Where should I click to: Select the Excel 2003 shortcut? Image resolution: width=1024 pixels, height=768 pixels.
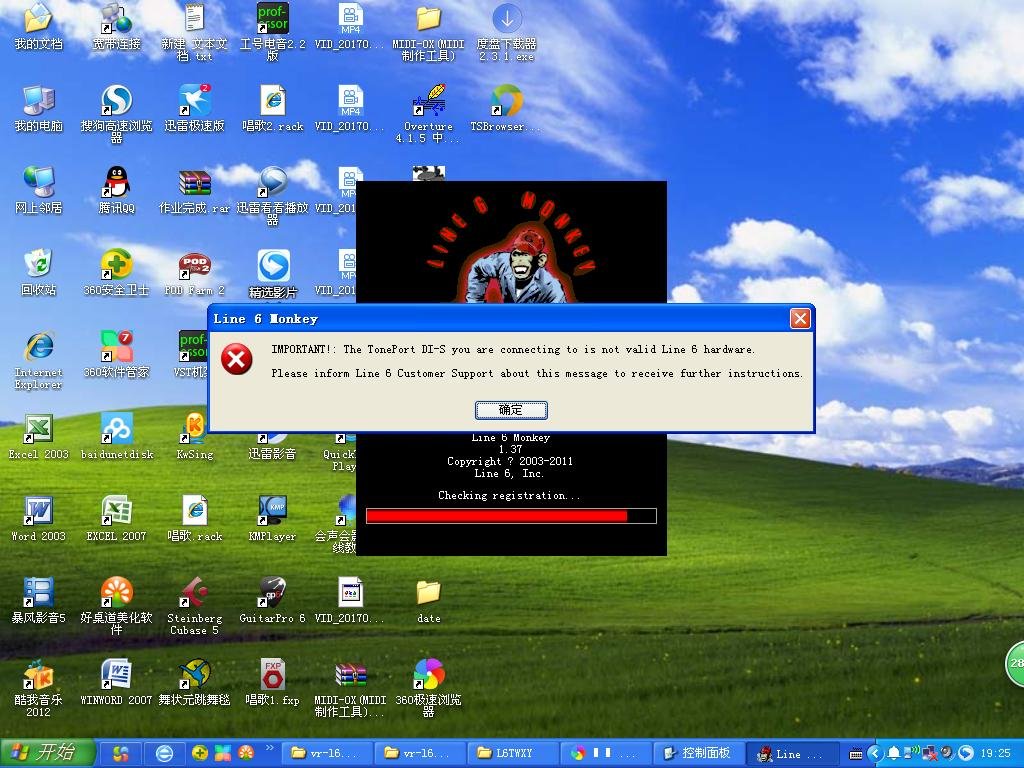point(38,432)
